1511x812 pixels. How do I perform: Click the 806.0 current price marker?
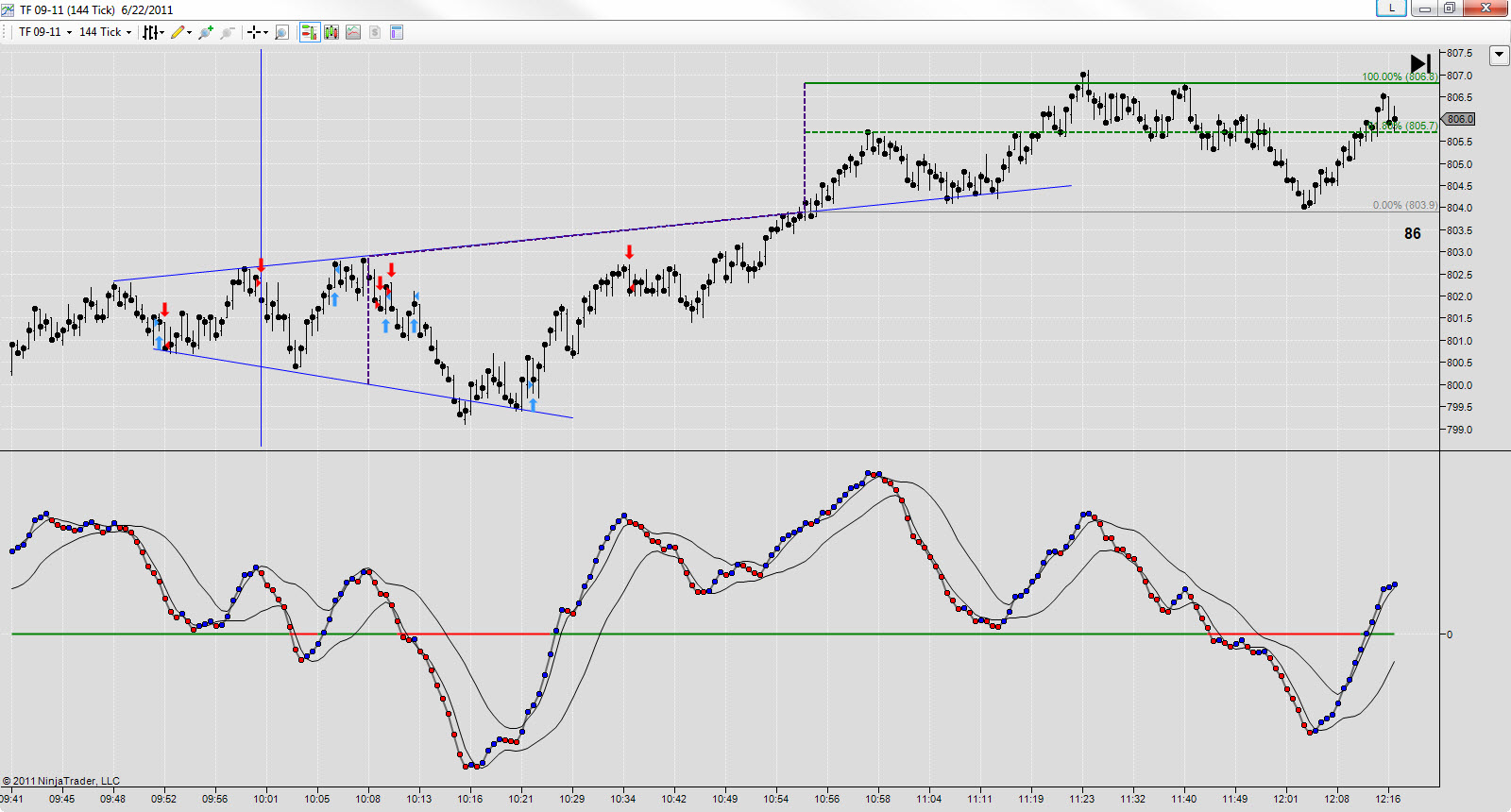click(1459, 119)
